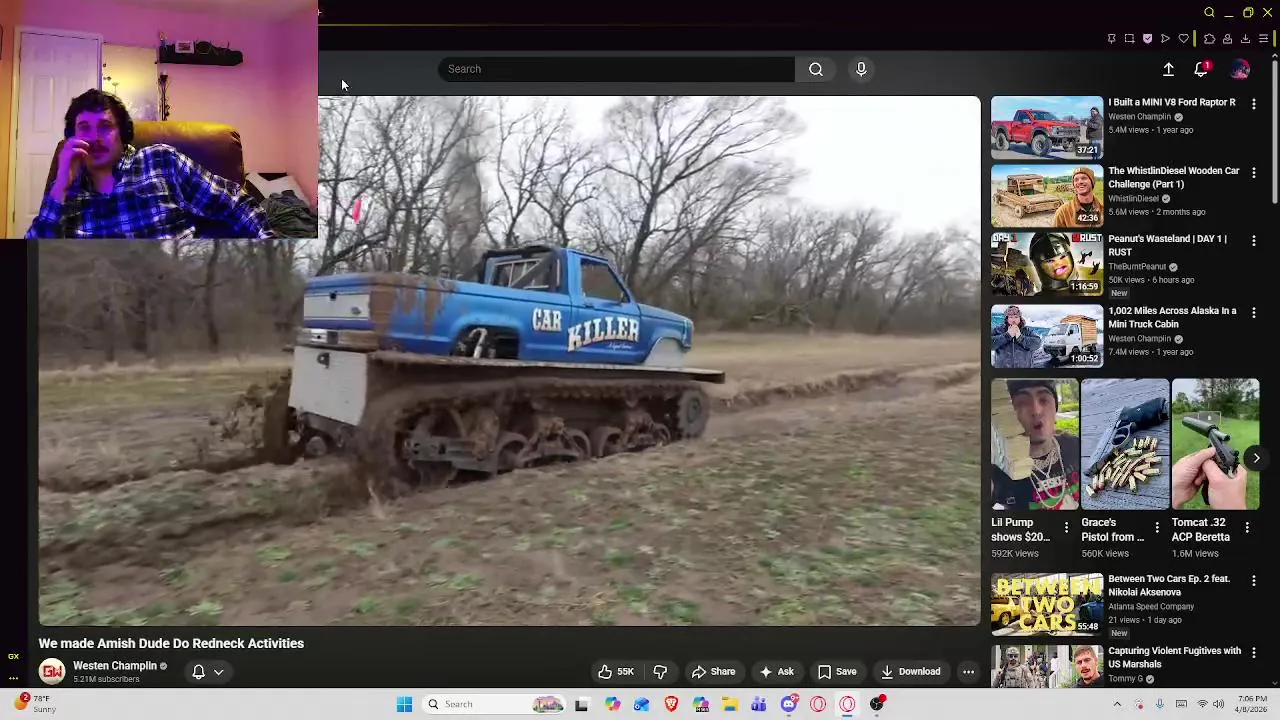Open options for MINI V8 Ford Raptor video
1280x720 pixels.
pos(1254,103)
